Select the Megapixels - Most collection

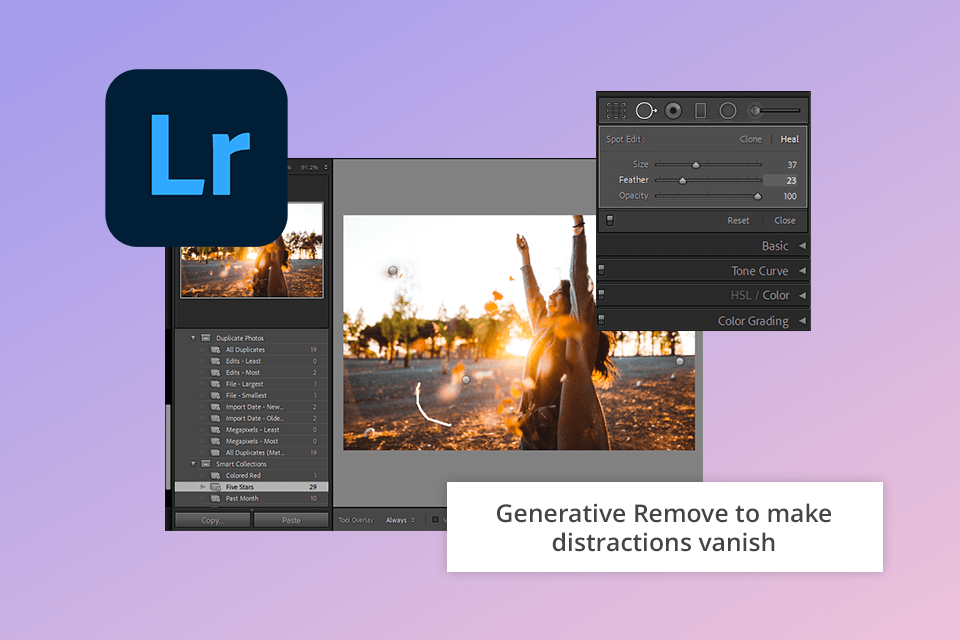252,441
